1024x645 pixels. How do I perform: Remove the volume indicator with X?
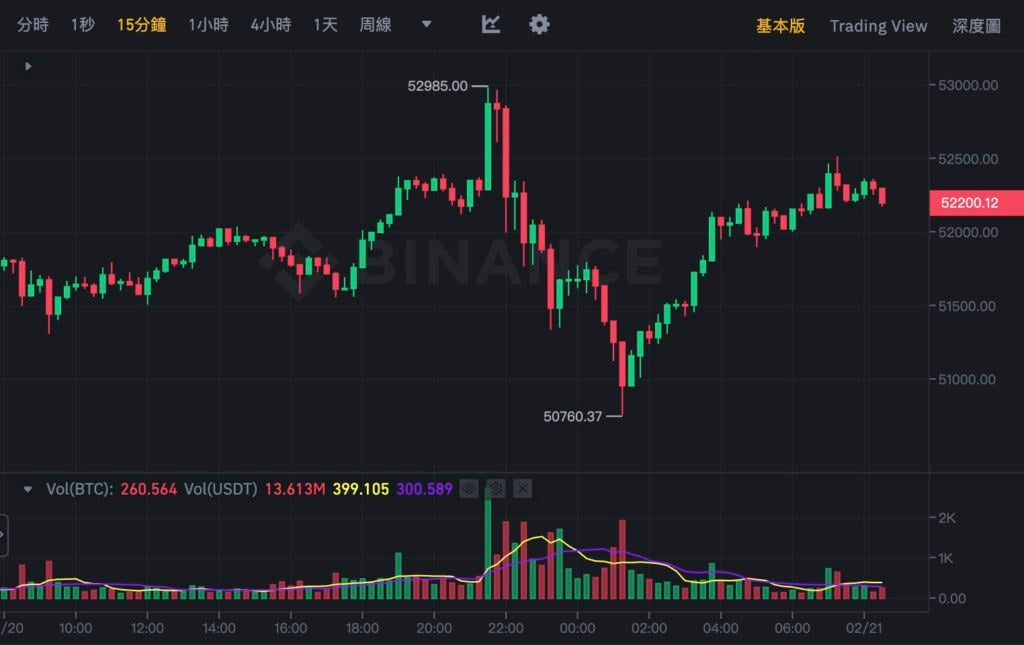click(522, 488)
